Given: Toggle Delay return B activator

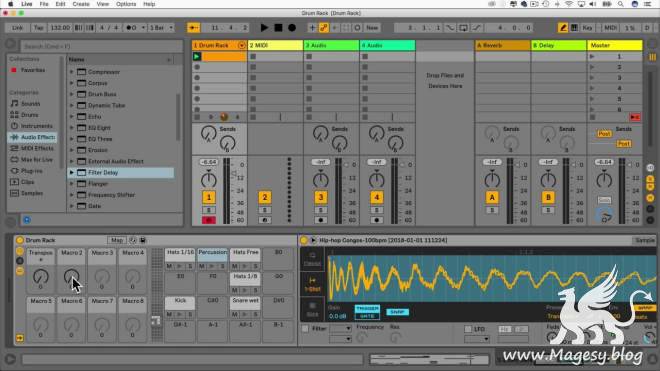Looking at the screenshot, I should [548, 197].
